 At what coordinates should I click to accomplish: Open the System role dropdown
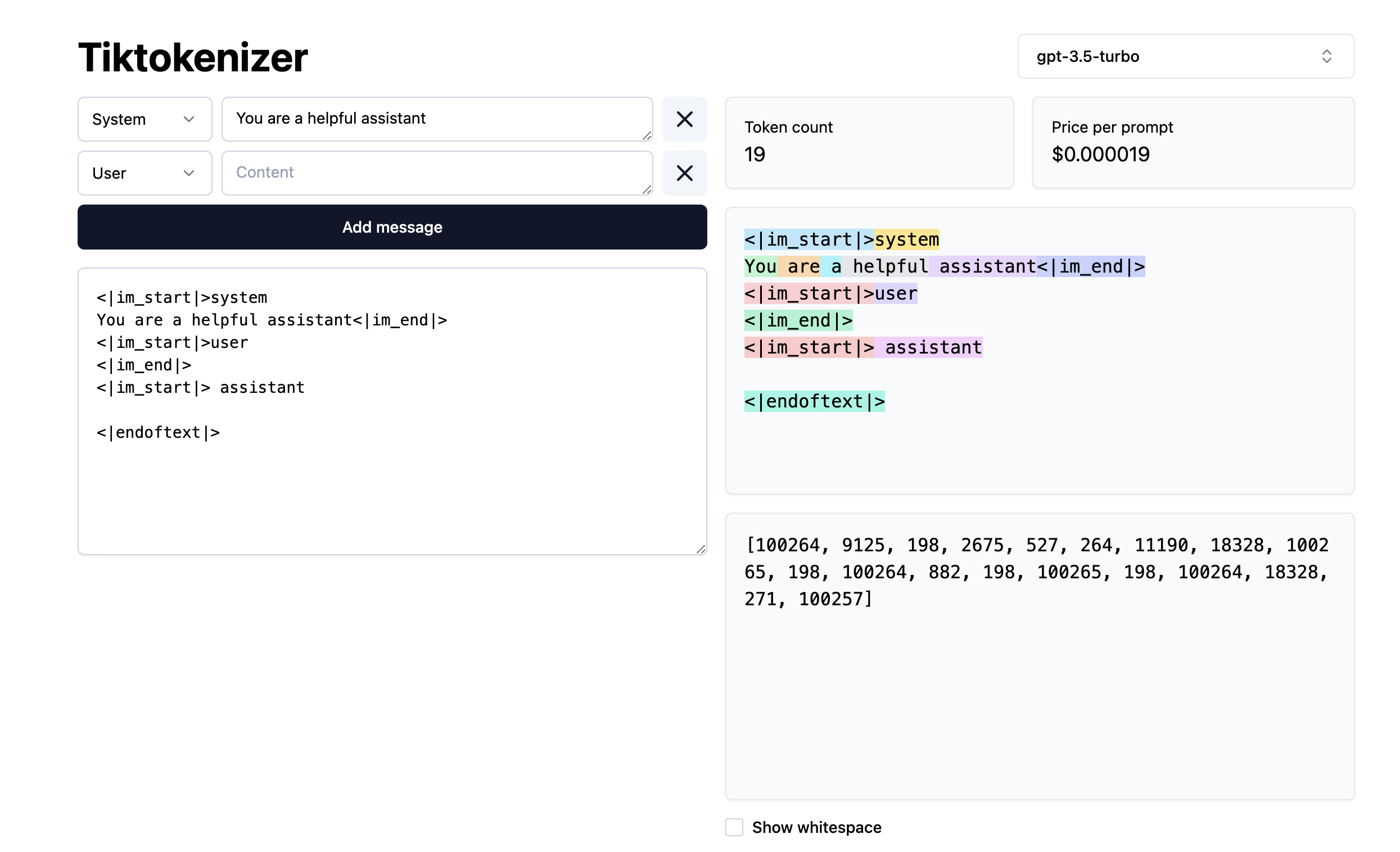click(145, 119)
